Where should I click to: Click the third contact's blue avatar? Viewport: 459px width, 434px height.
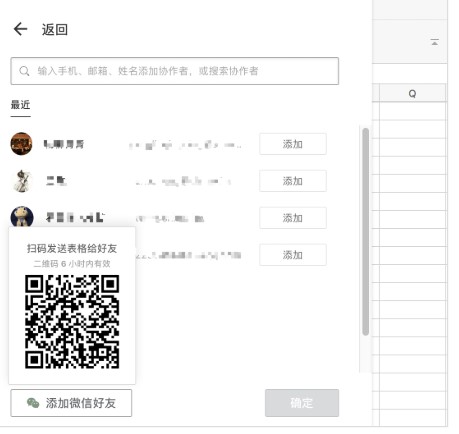tap(22, 217)
